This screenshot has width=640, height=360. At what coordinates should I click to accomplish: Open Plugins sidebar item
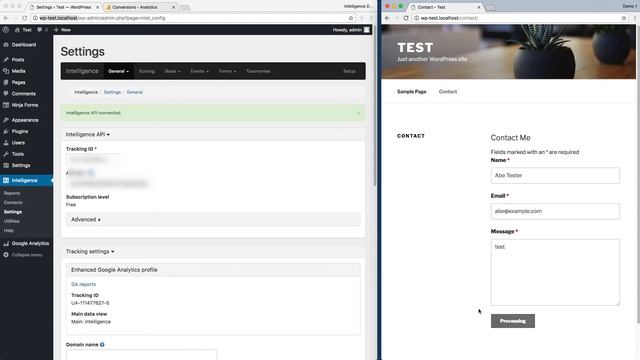pyautogui.click(x=20, y=131)
